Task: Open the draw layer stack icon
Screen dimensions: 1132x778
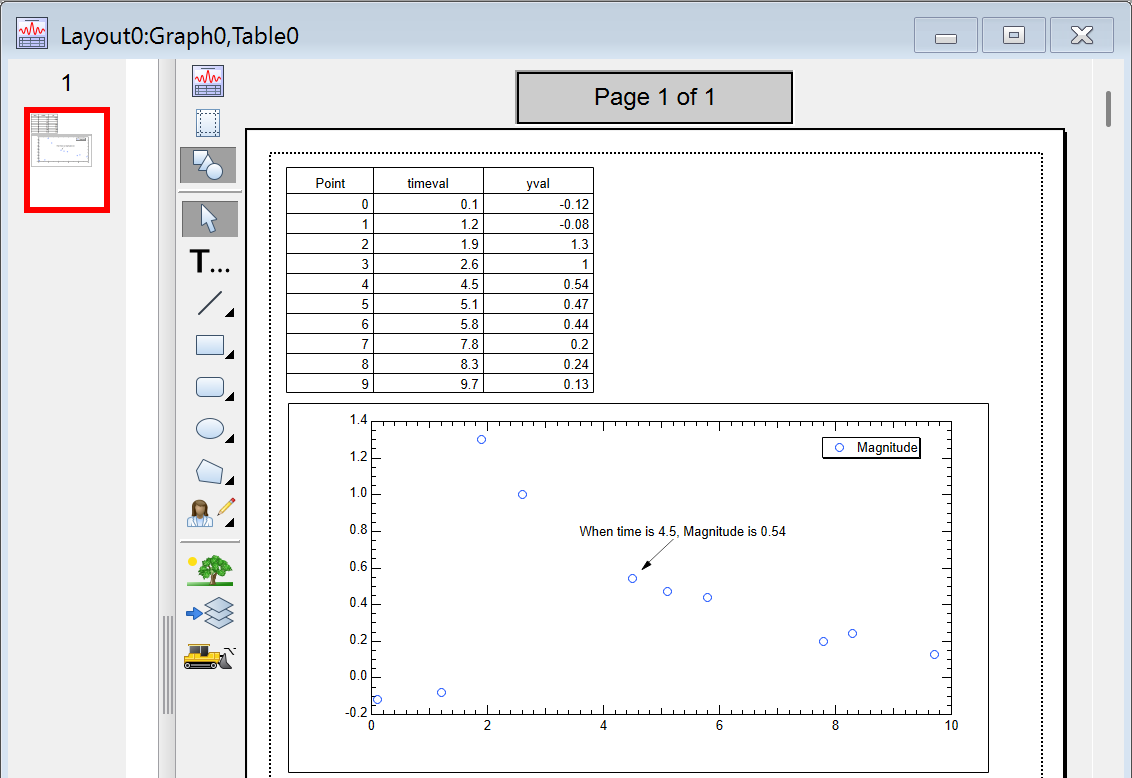Action: (210, 612)
